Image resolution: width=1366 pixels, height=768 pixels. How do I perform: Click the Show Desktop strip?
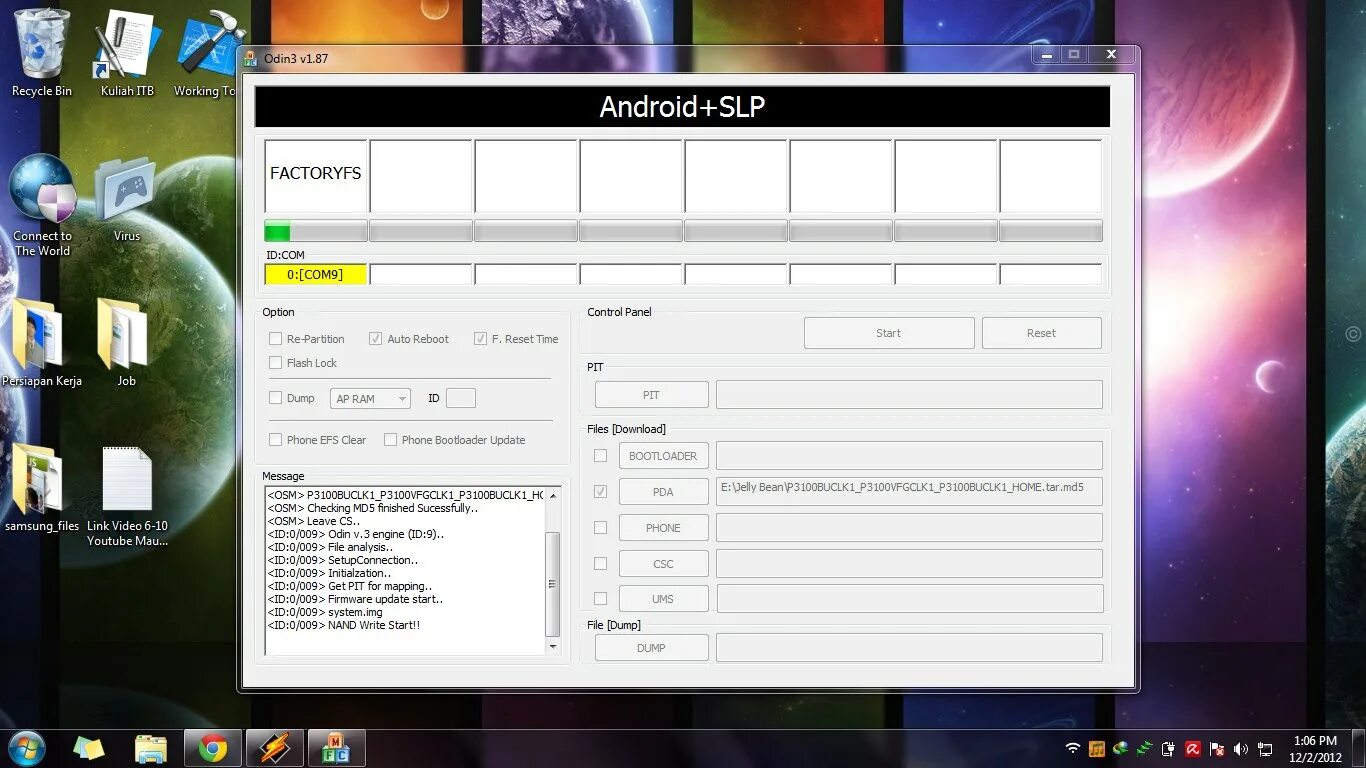point(1359,748)
